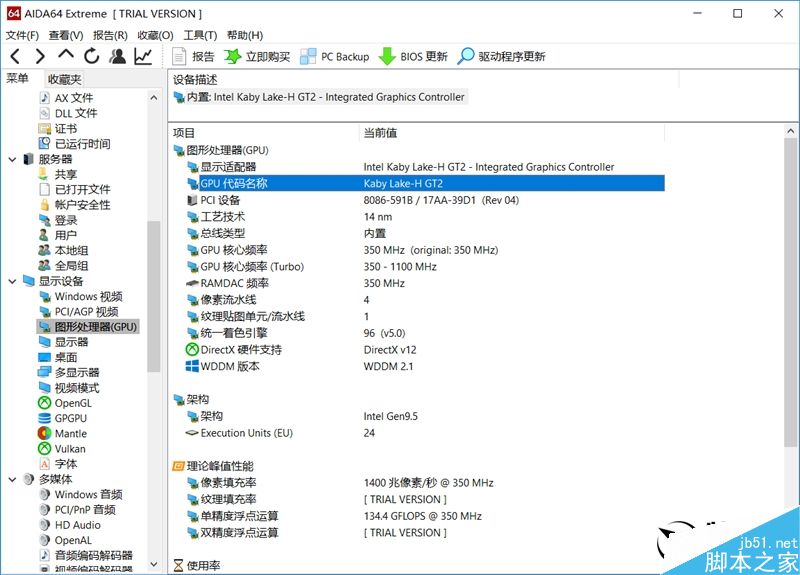This screenshot has width=800, height=575.
Task: Click 驱动程序更新 driver update button
Action: 502,57
